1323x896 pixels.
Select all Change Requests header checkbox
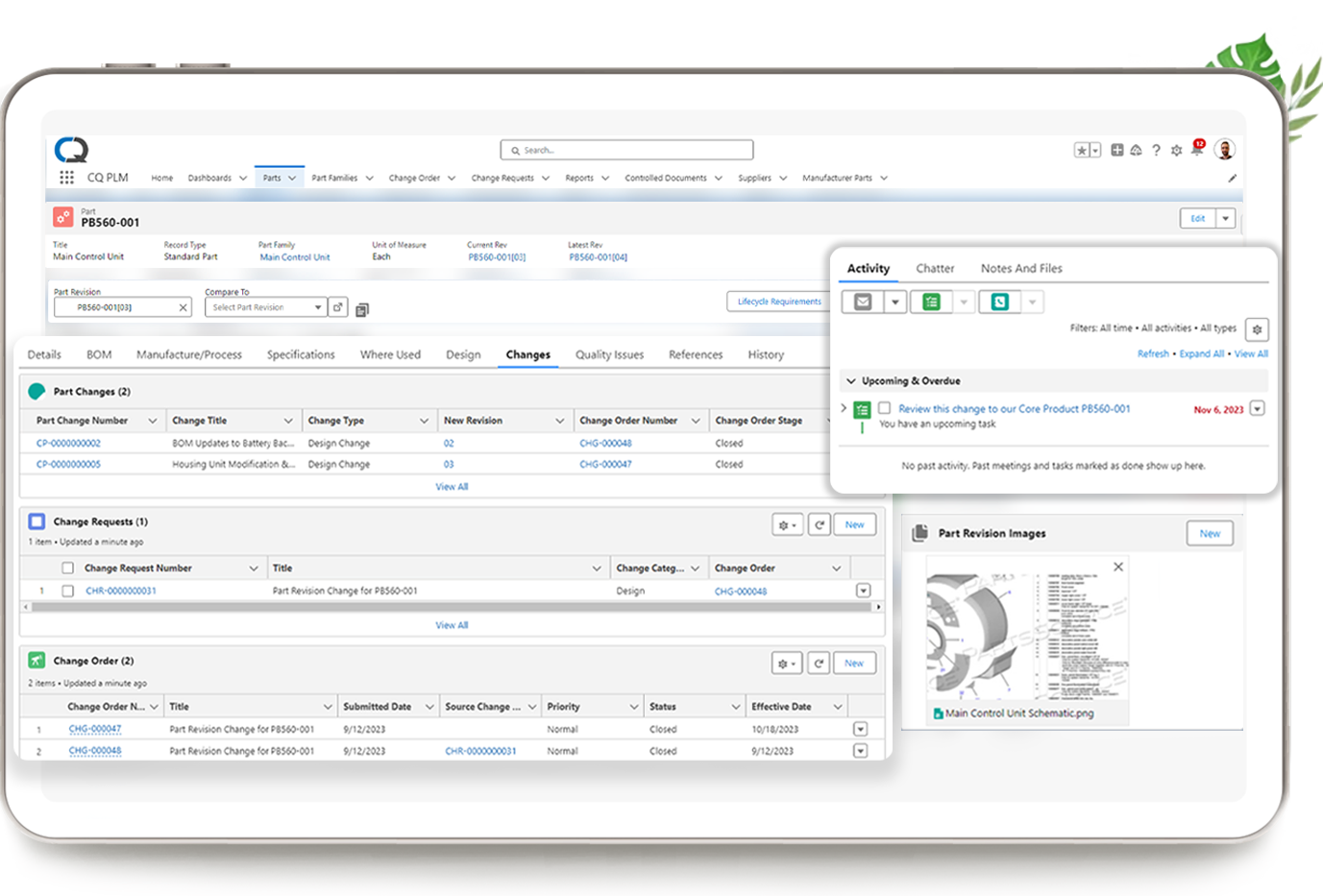click(x=67, y=569)
